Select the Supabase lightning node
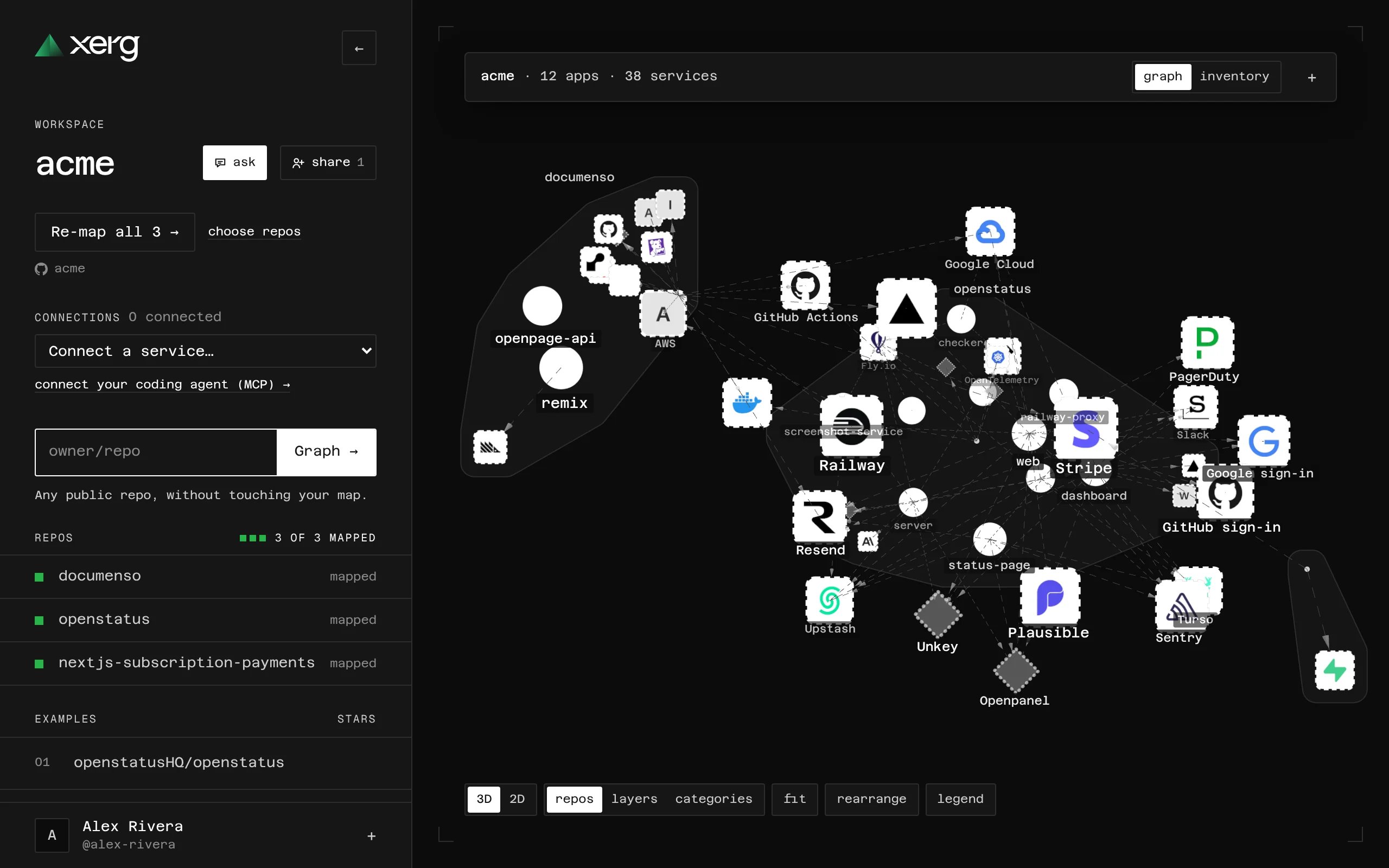 coord(1335,670)
